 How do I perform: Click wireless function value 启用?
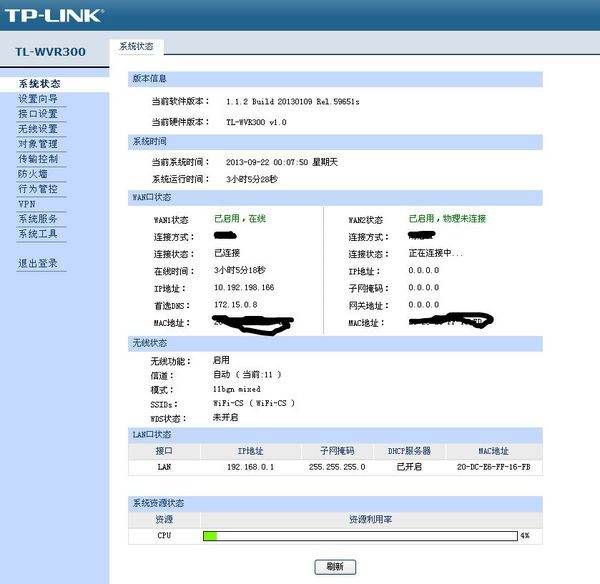(x=221, y=360)
